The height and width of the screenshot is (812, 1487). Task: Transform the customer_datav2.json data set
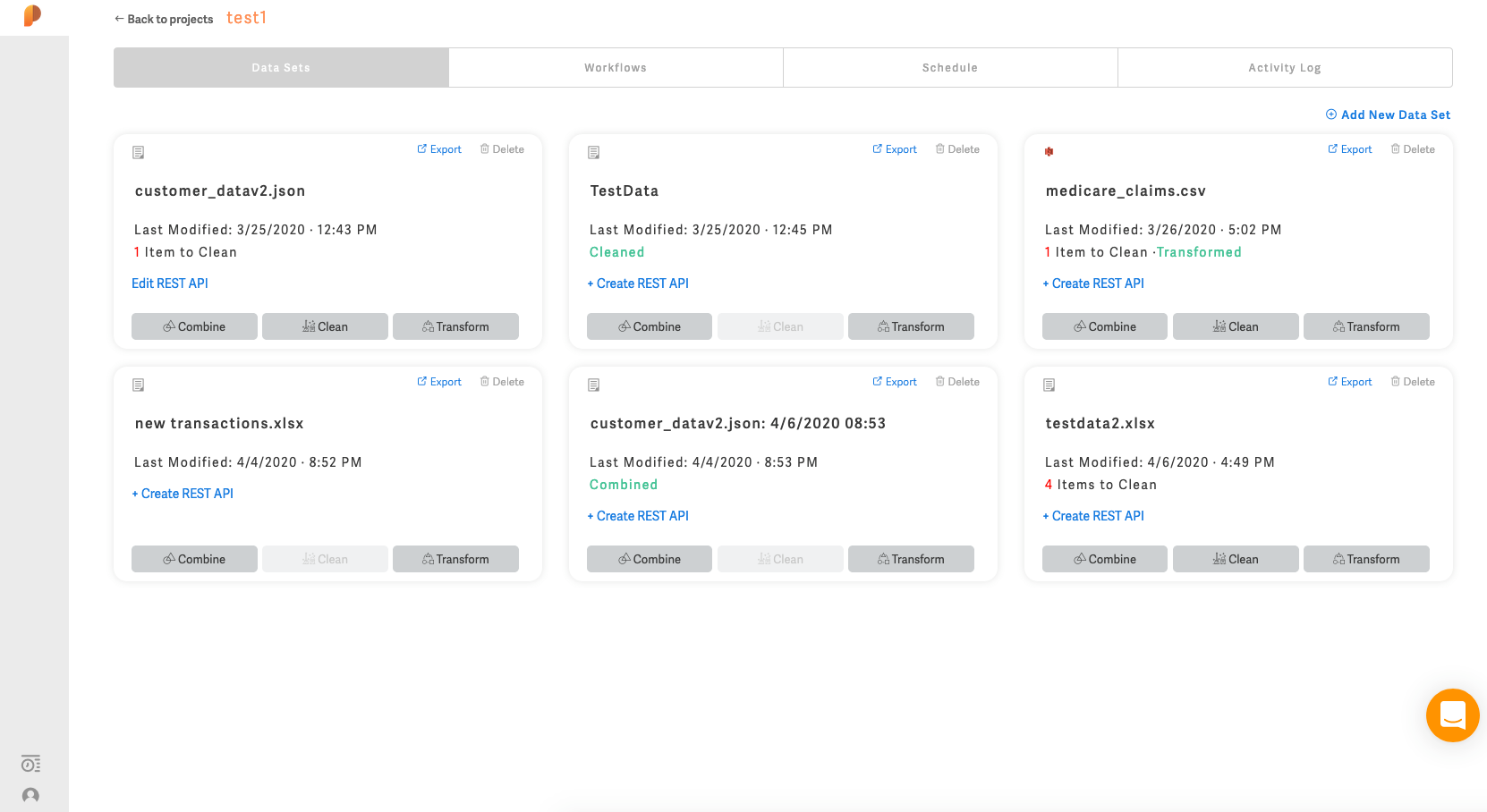click(x=455, y=326)
